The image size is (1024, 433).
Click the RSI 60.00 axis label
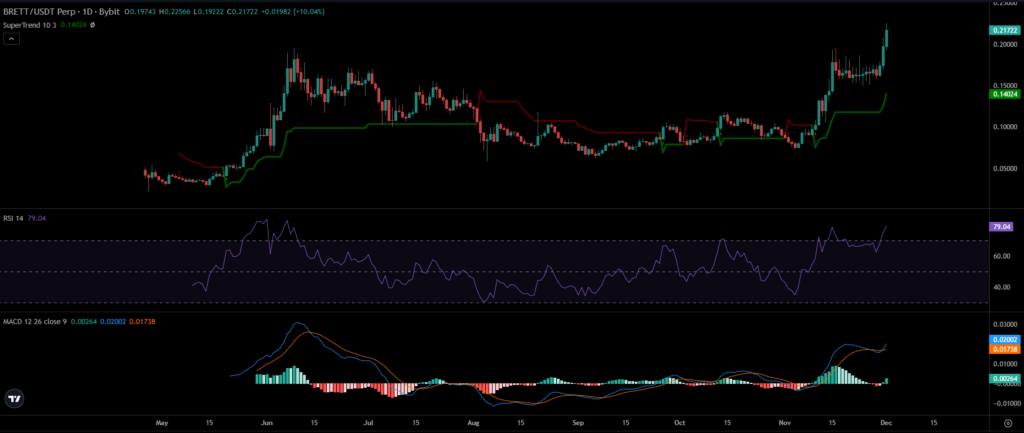1002,256
